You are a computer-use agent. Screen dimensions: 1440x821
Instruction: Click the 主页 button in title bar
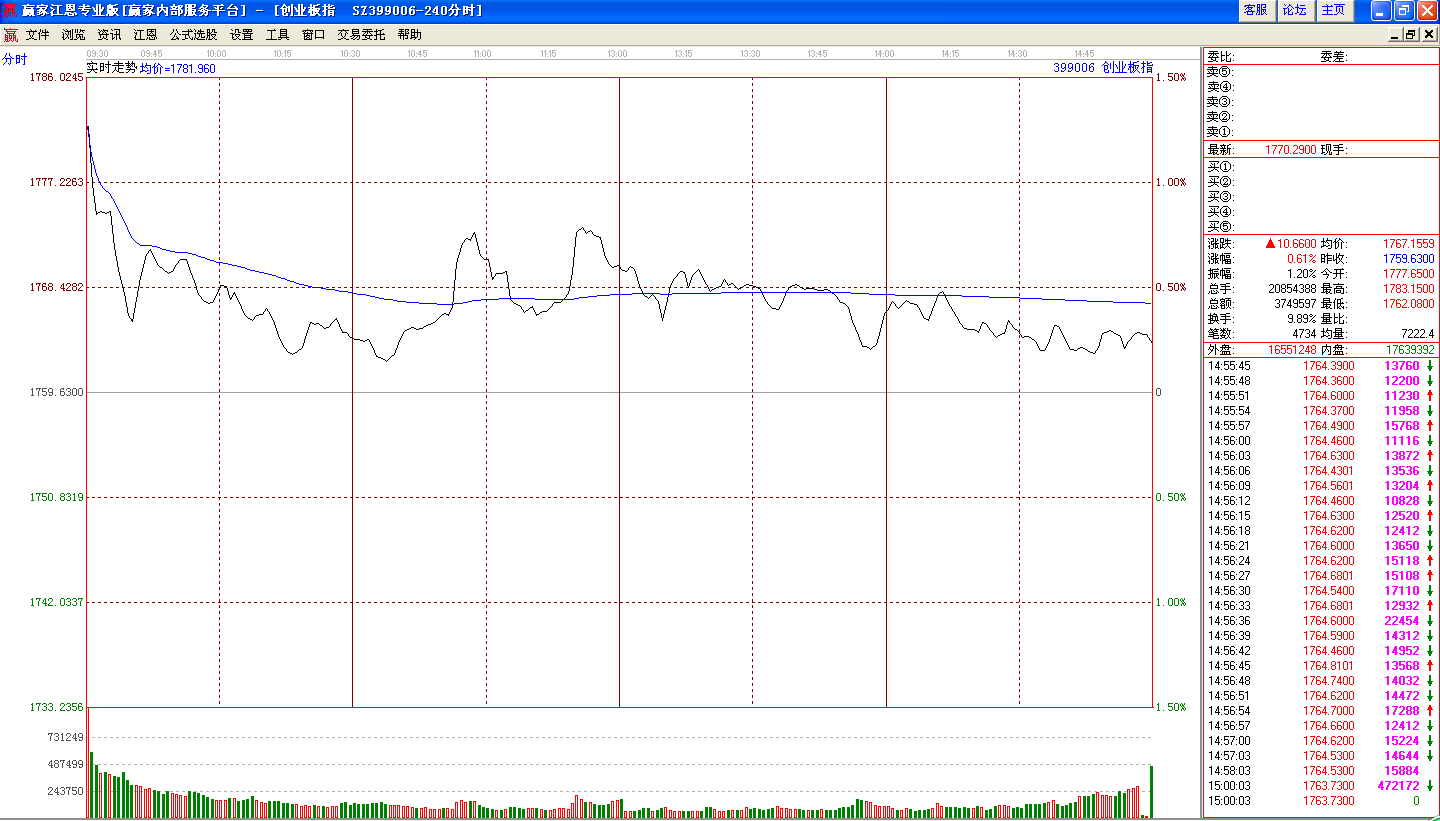(x=1333, y=10)
